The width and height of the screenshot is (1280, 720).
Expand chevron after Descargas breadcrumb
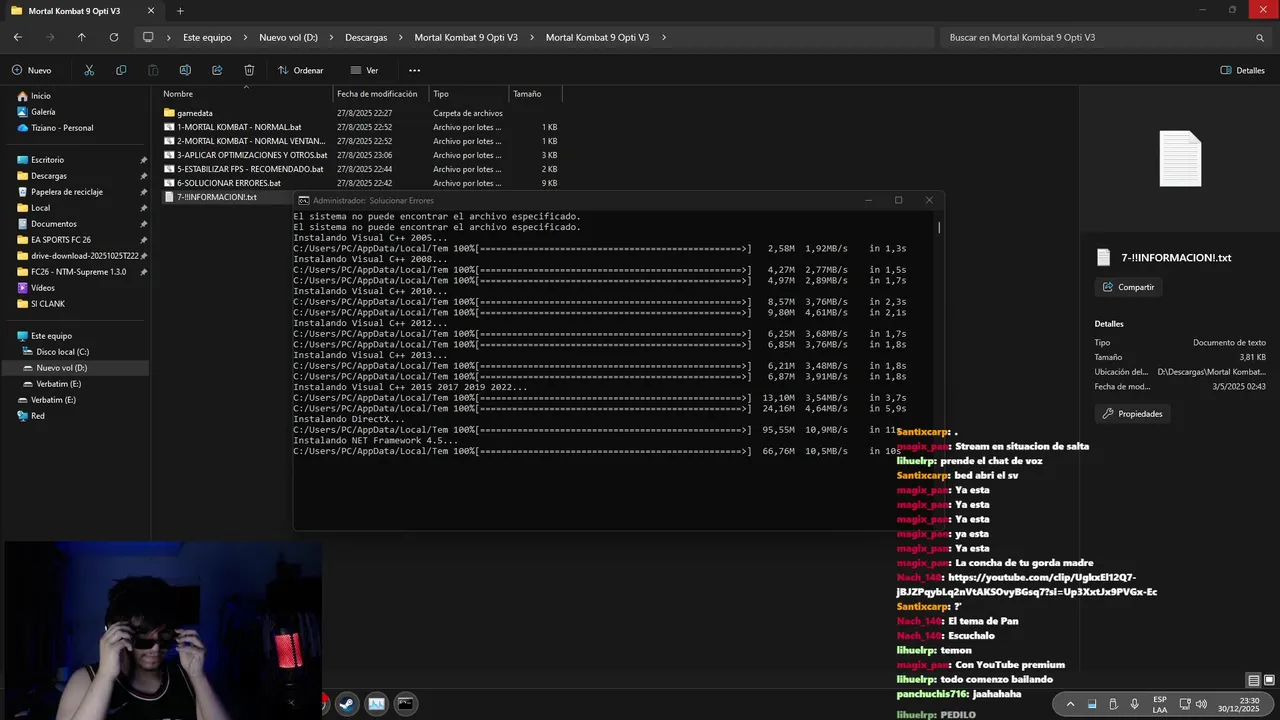click(x=401, y=37)
